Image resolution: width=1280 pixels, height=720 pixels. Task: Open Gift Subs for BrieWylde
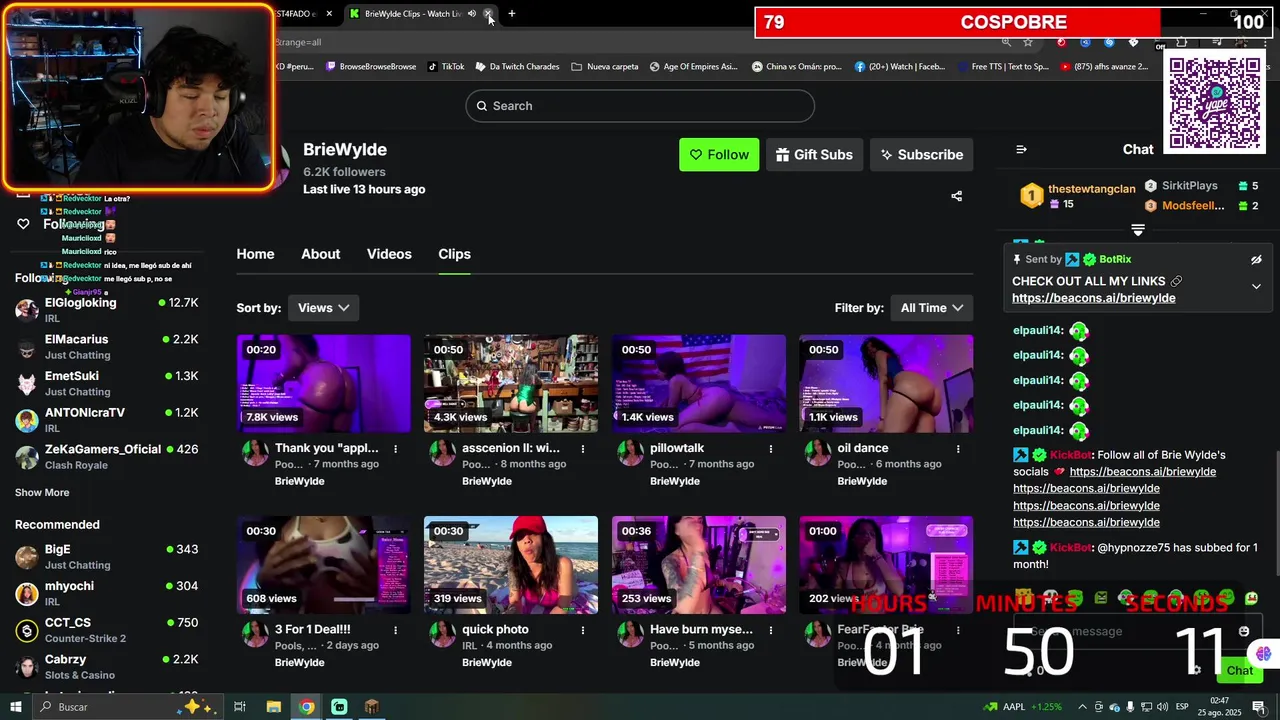pyautogui.click(x=814, y=155)
